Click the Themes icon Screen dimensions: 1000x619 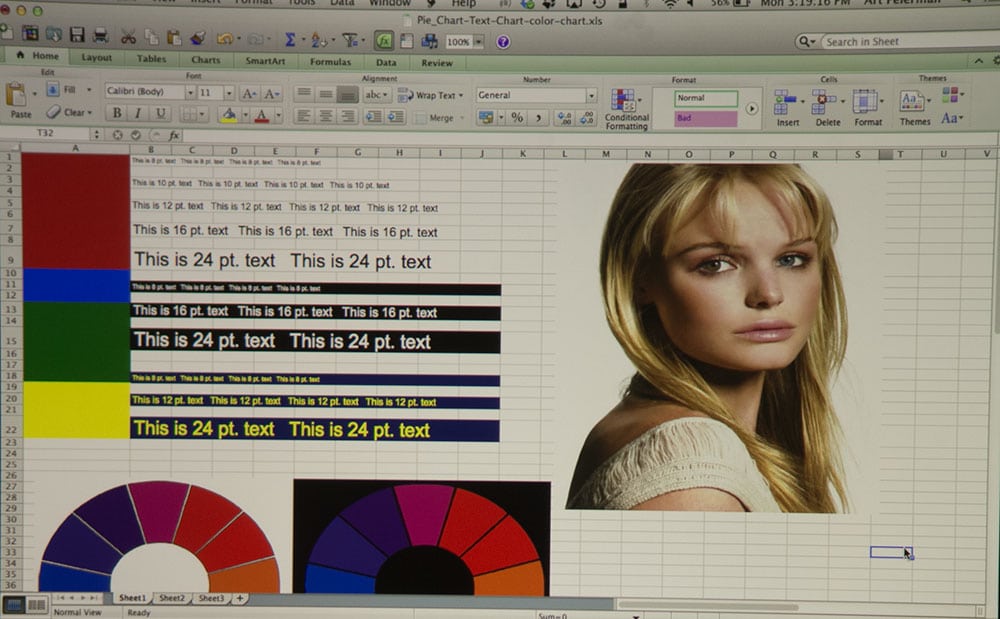coord(911,101)
